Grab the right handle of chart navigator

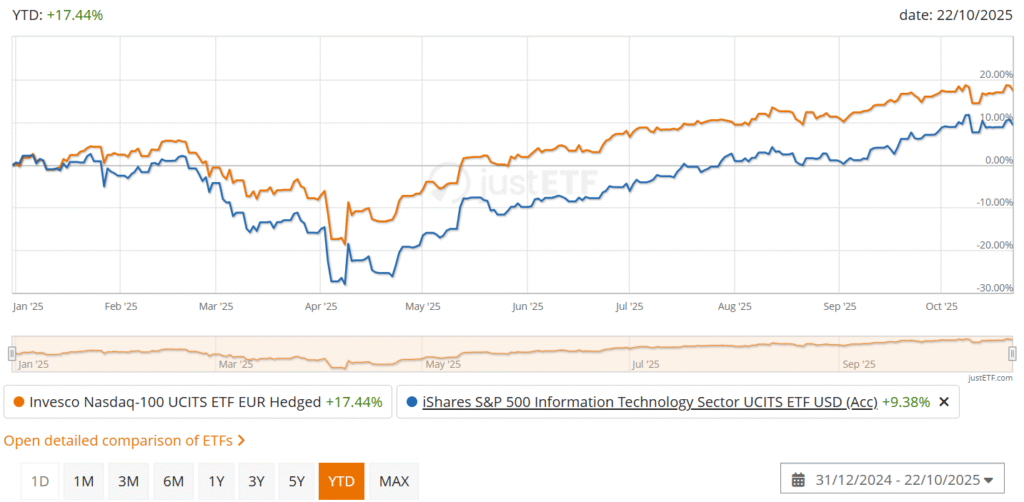tap(1012, 353)
